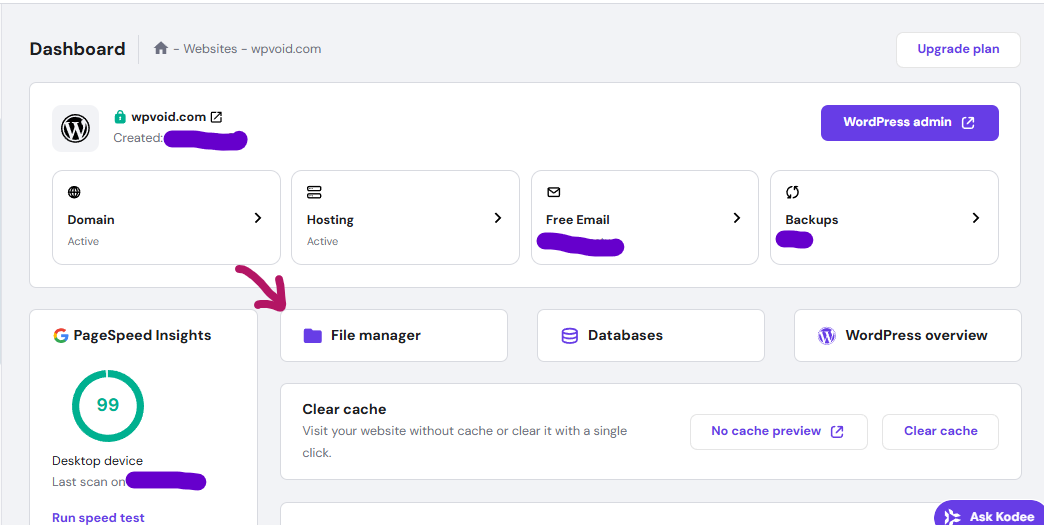
Task: Click the Clear cache heading
Action: [x=344, y=409]
